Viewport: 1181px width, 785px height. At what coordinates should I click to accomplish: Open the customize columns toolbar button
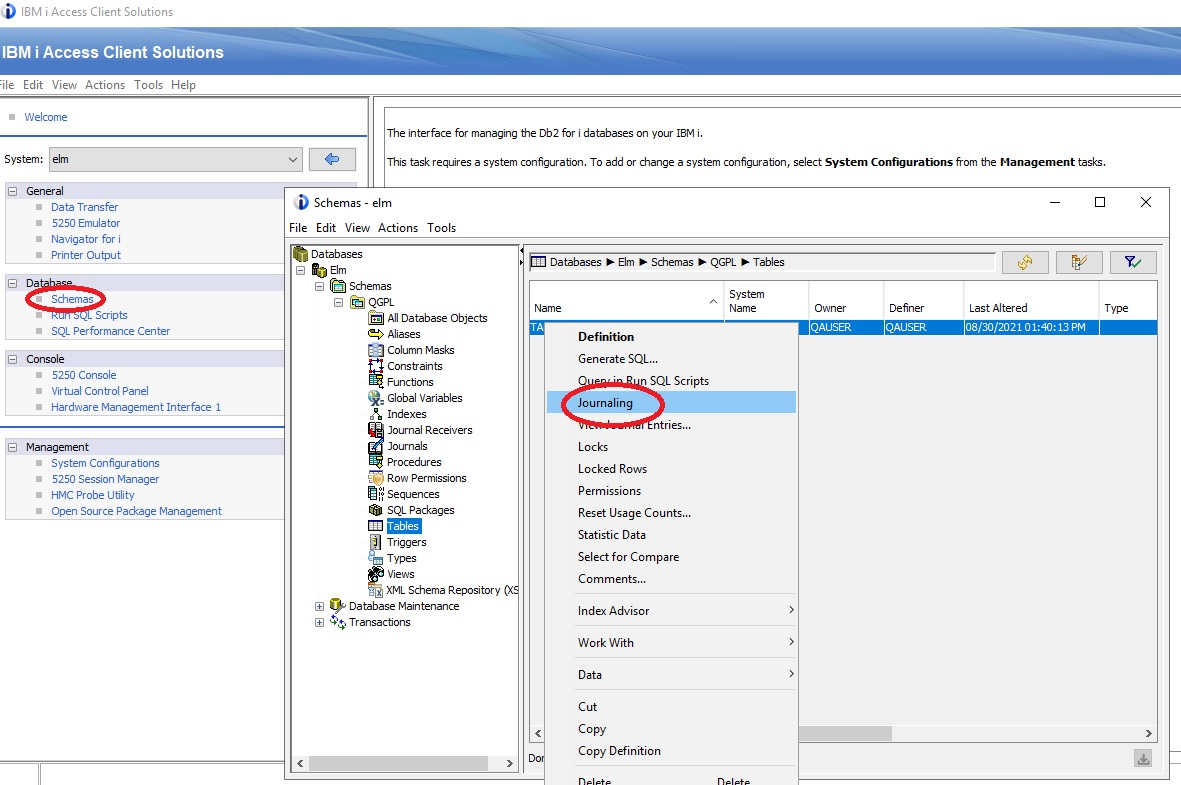coord(1078,262)
